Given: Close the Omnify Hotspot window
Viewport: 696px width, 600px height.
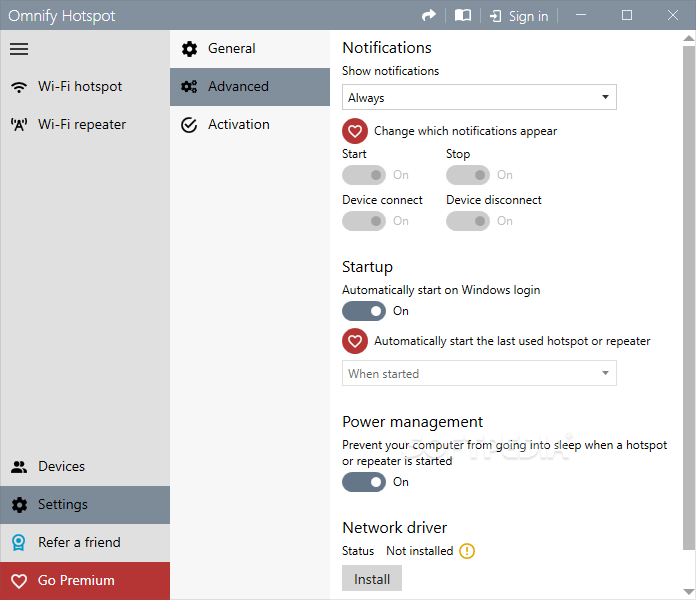Looking at the screenshot, I should click(x=672, y=16).
